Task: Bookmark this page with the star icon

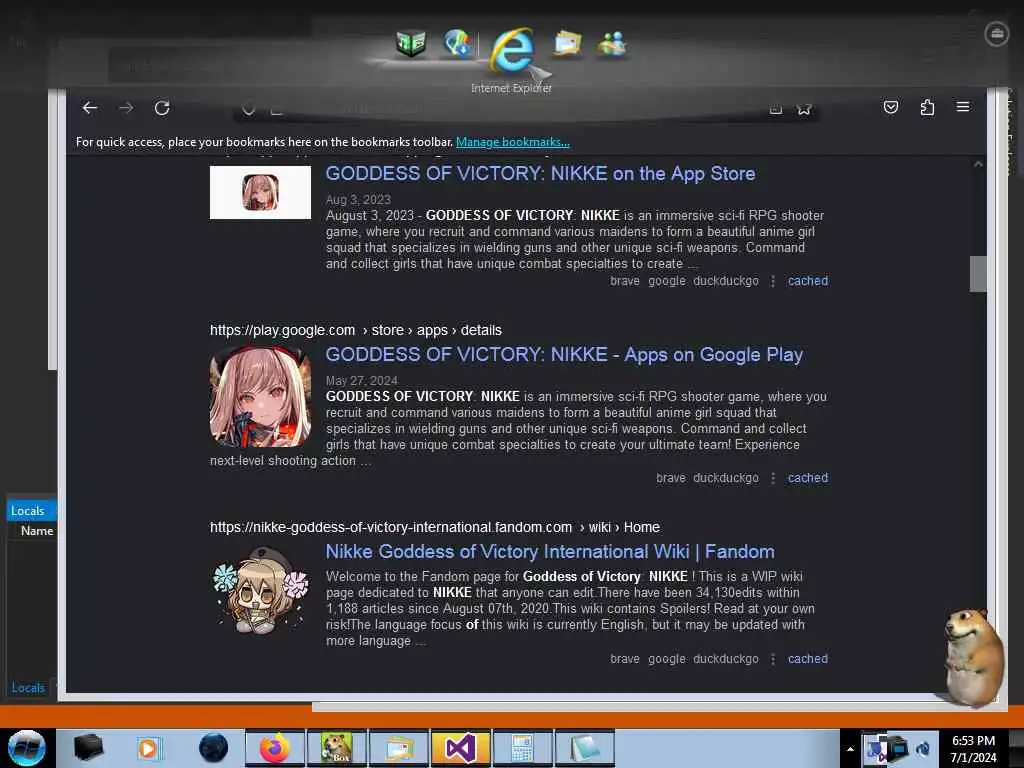Action: coord(804,108)
